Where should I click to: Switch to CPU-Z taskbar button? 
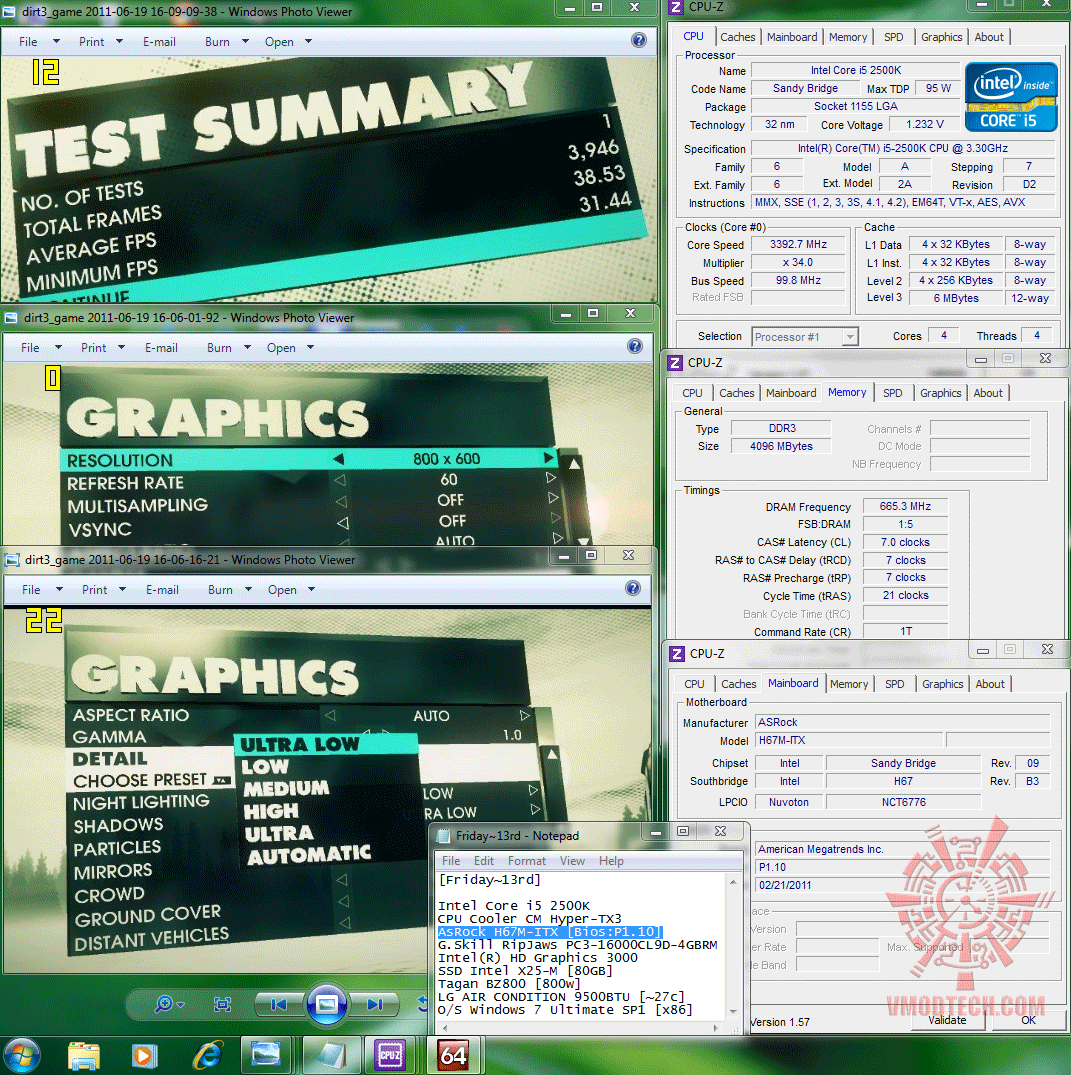(x=390, y=1055)
